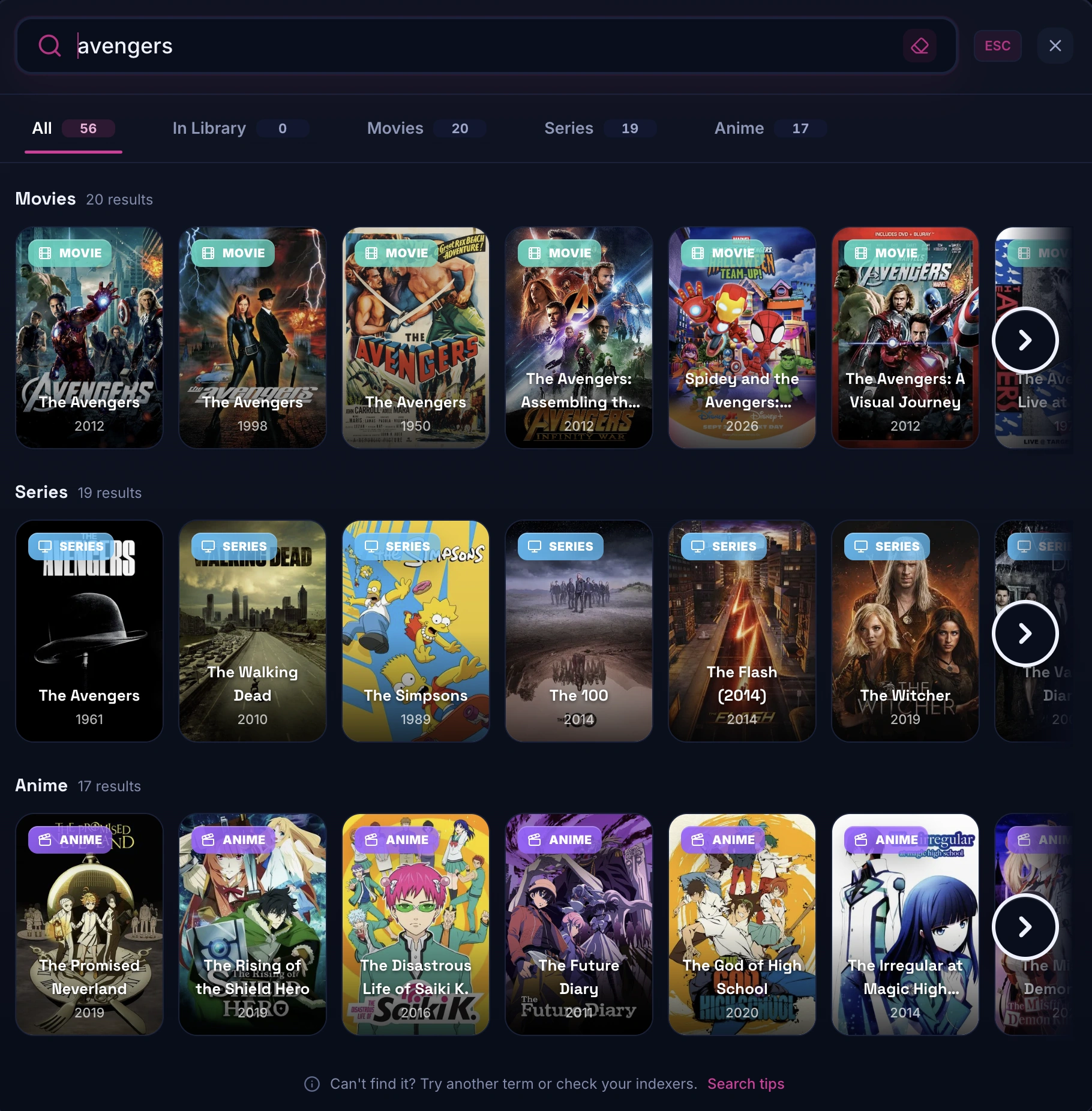Open The Rising of the Shield Hero

coord(253,924)
